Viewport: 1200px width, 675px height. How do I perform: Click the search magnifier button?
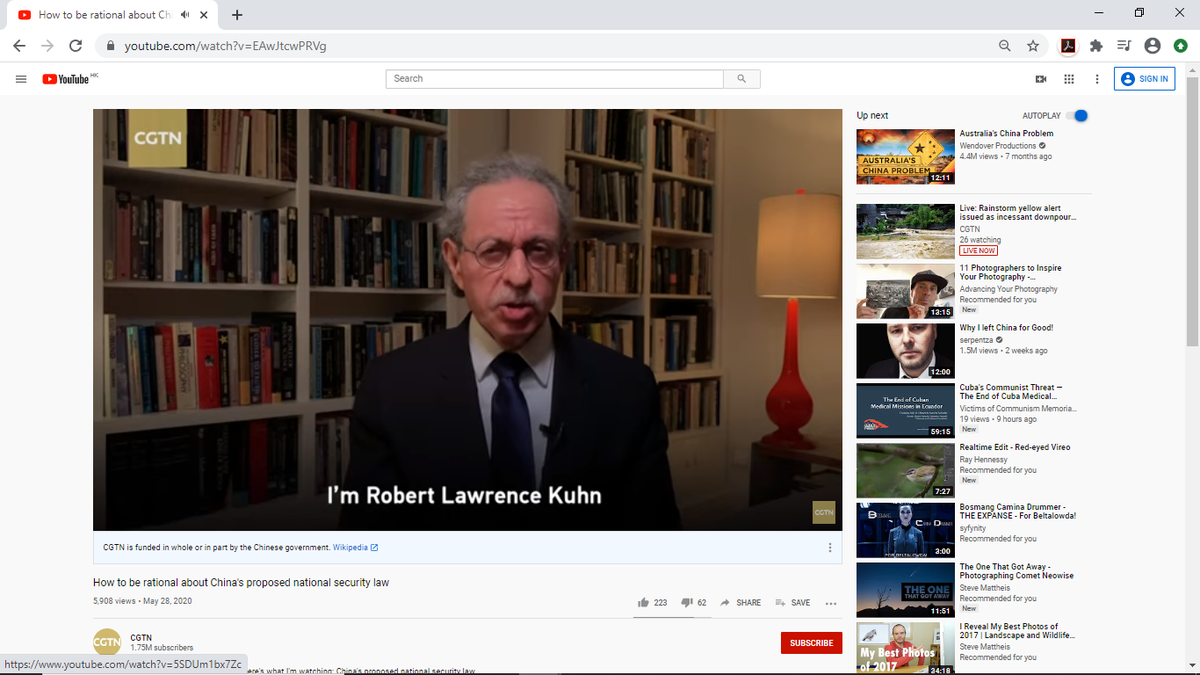[741, 79]
